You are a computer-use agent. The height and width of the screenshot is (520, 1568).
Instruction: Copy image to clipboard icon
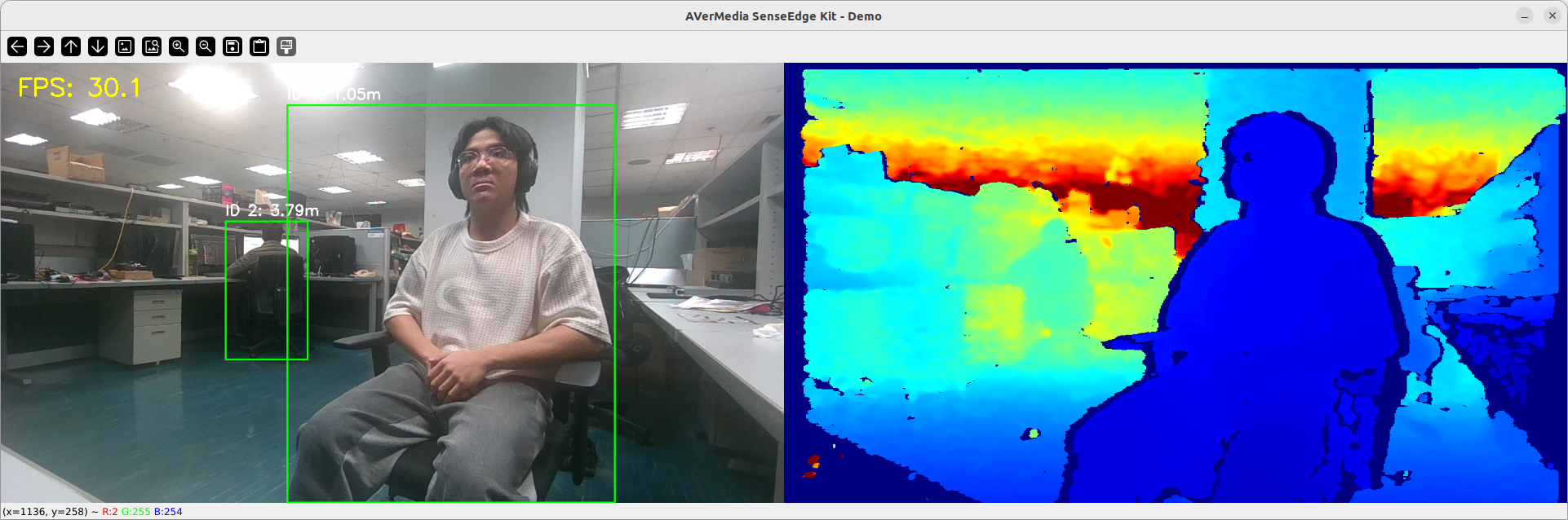[x=259, y=46]
